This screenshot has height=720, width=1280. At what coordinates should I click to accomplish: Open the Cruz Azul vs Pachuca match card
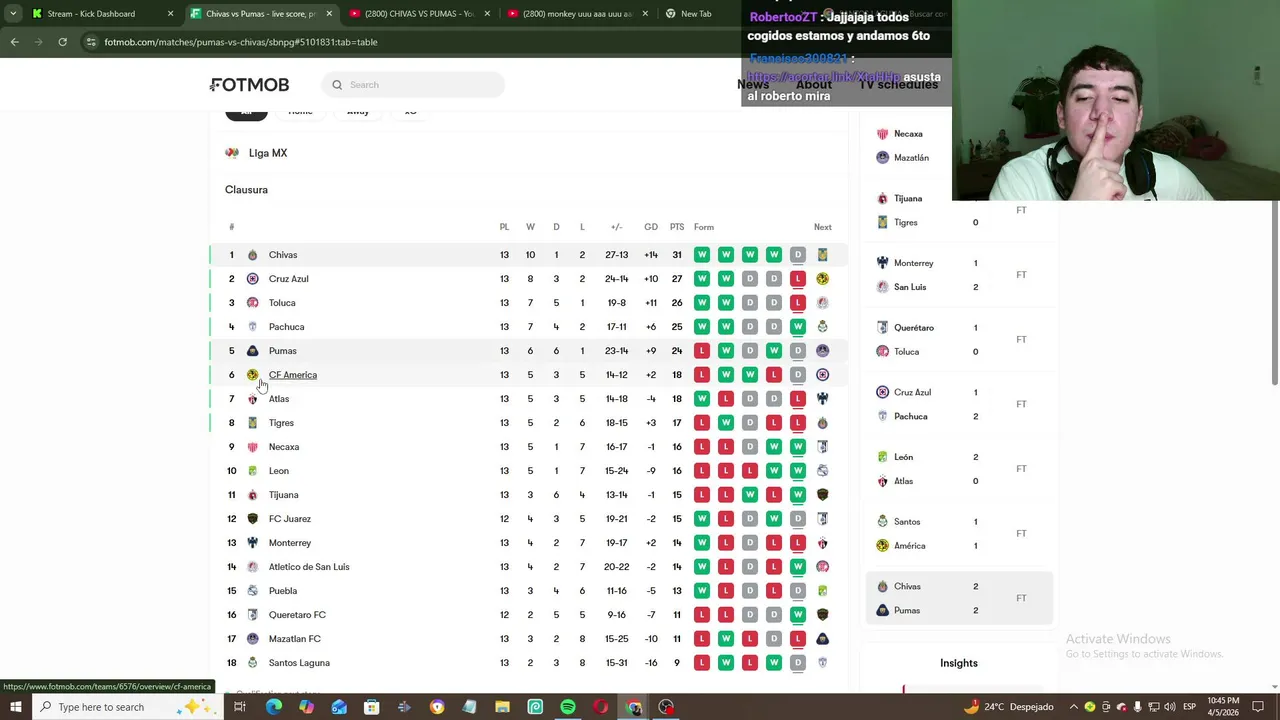pyautogui.click(x=959, y=404)
